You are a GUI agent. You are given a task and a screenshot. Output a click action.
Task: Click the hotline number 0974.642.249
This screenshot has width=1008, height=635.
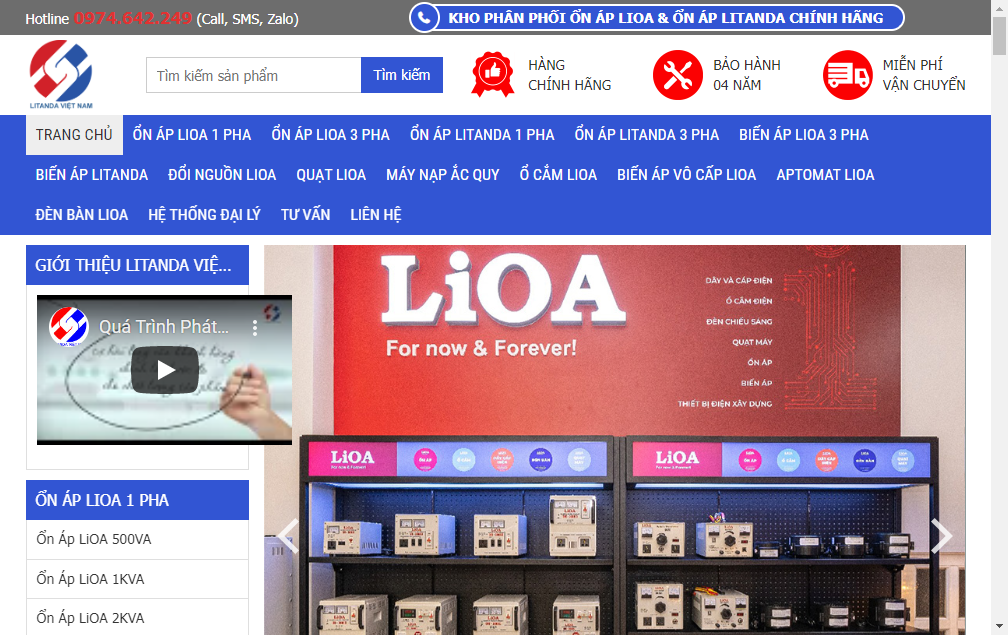pyautogui.click(x=132, y=19)
